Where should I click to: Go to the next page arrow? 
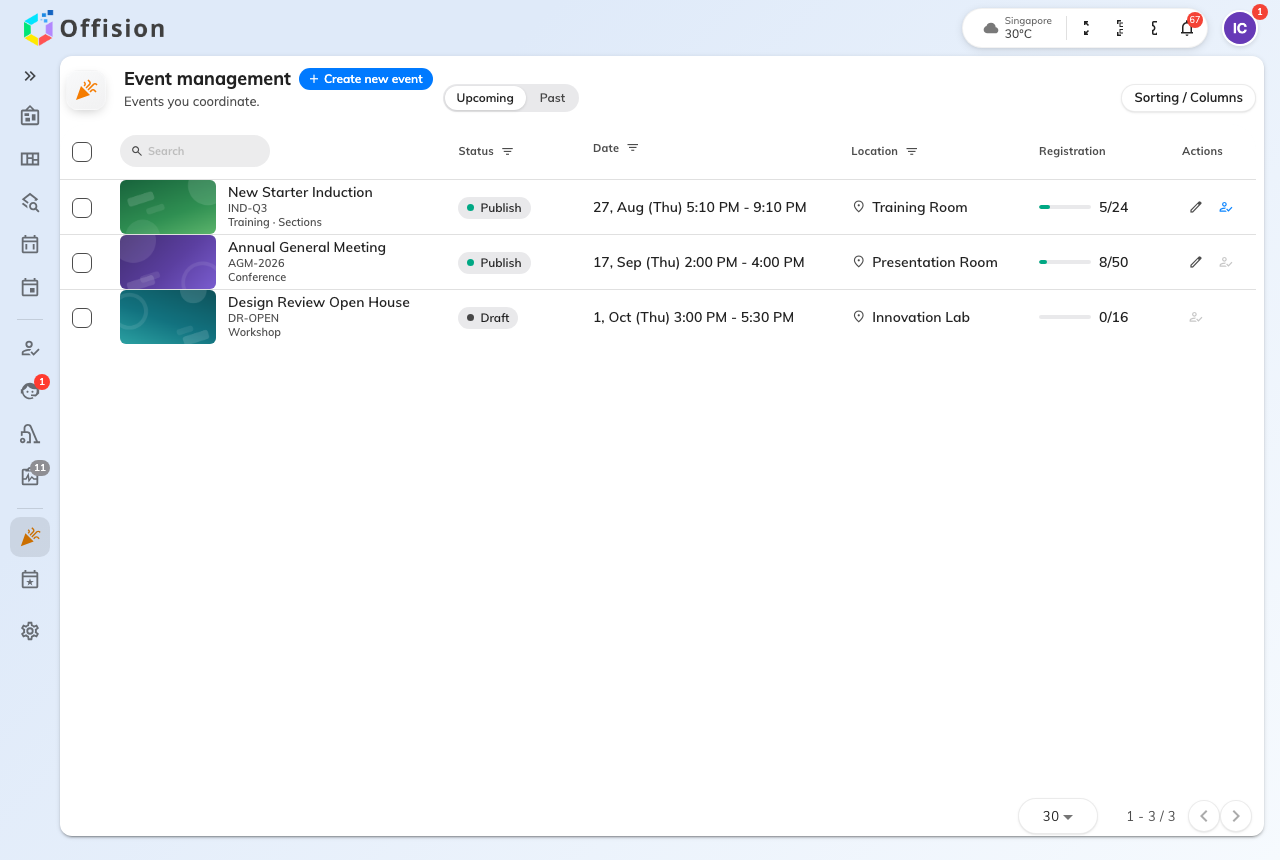[x=1236, y=816]
